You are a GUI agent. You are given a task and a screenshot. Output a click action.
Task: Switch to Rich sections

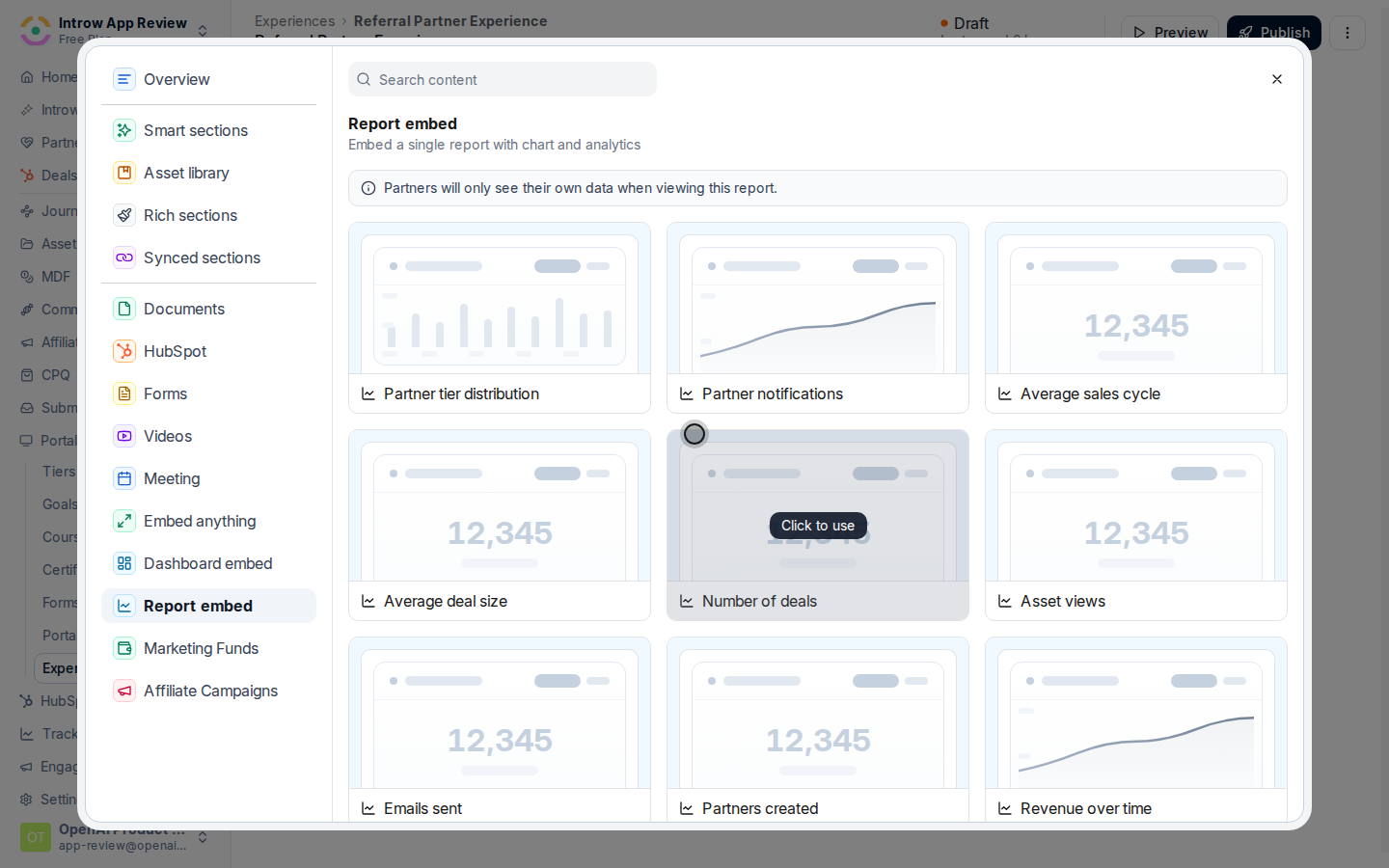point(208,215)
